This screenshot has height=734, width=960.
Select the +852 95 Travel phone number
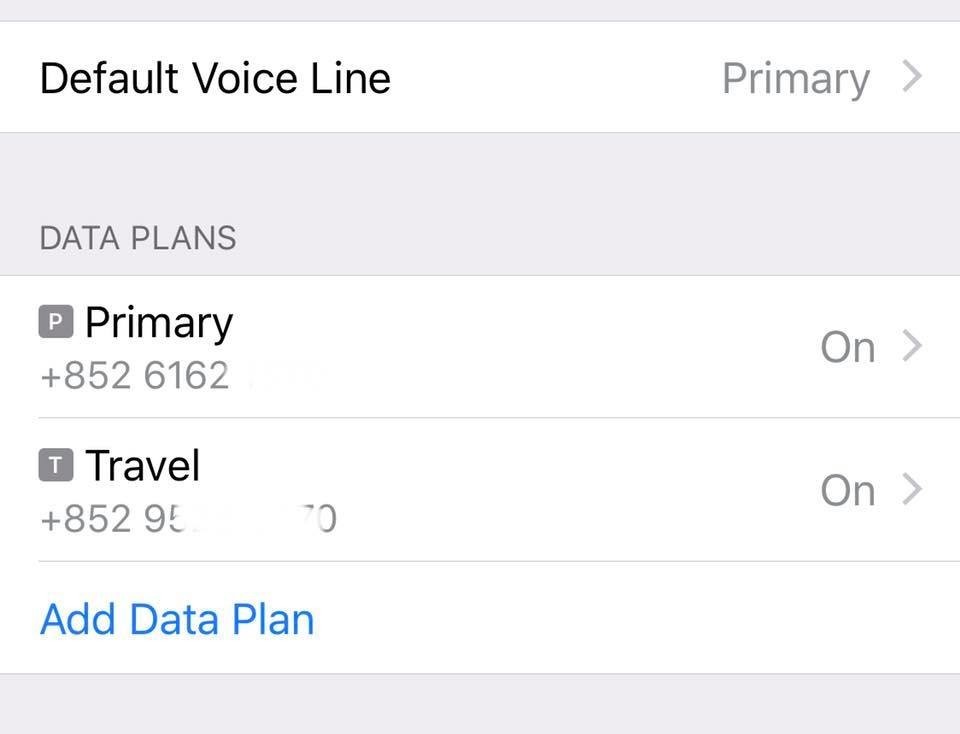coord(188,519)
